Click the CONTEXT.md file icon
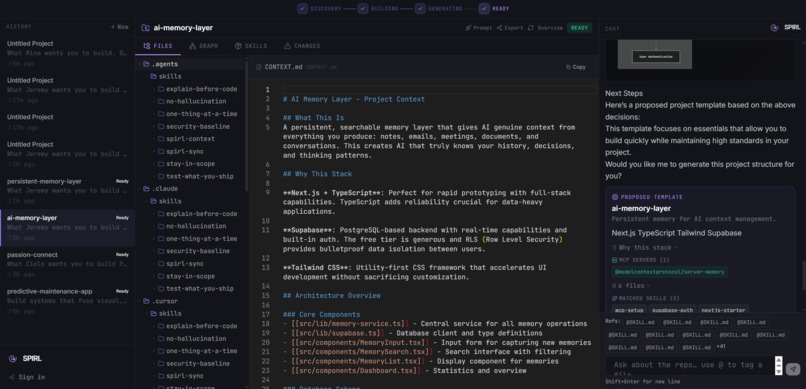Image resolution: width=806 pixels, height=389 pixels. coord(259,67)
